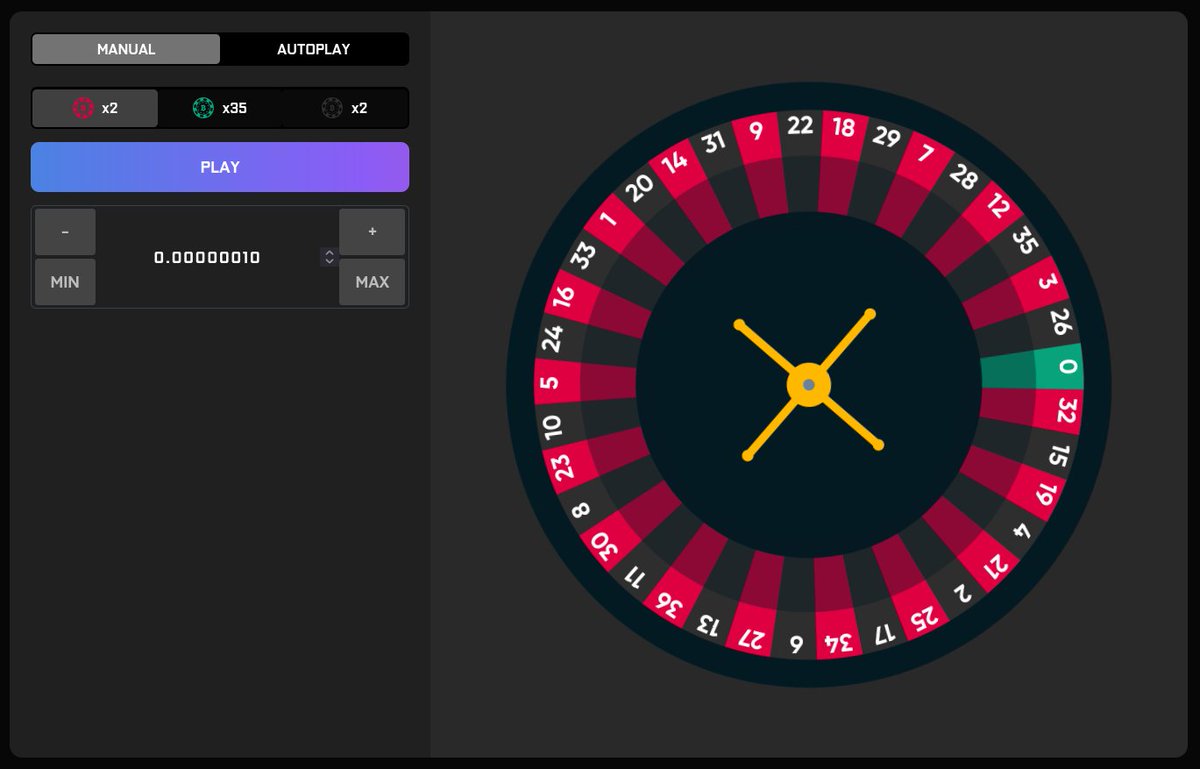Pick the dark chip x2 bet option
Screen dimensions: 1200x769
click(345, 107)
